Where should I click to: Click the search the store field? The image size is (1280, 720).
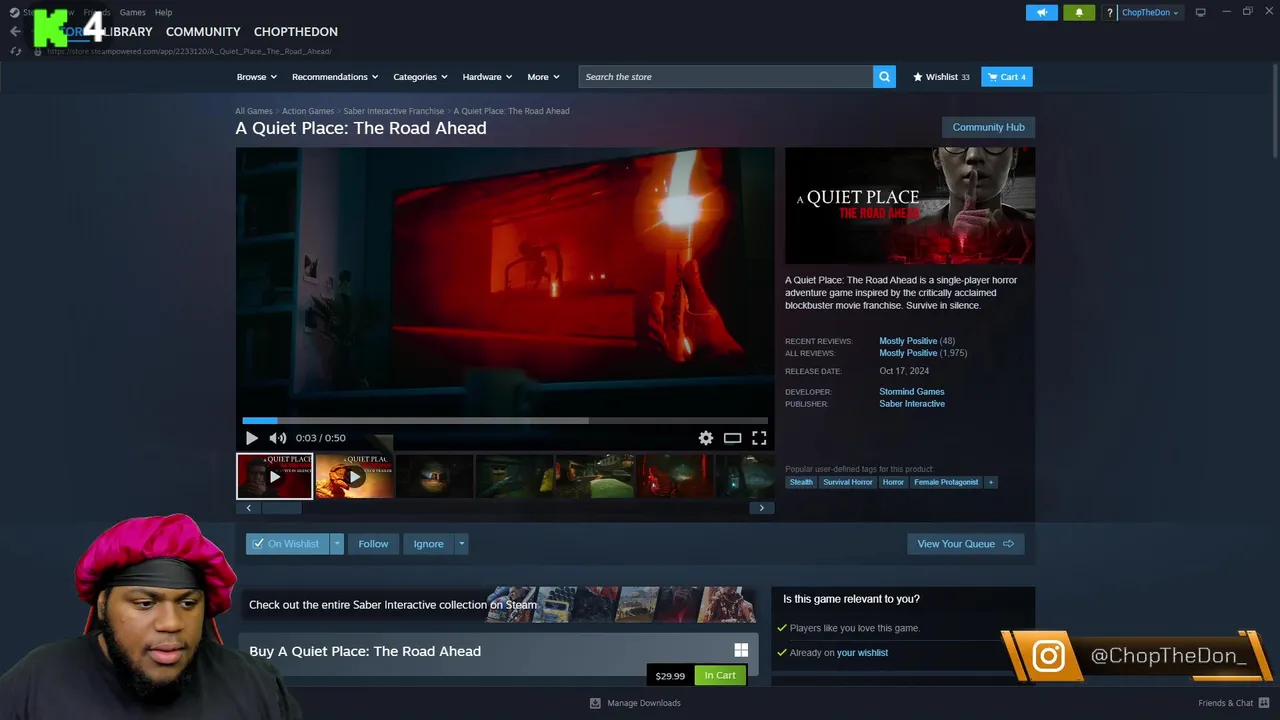pyautogui.click(x=725, y=77)
